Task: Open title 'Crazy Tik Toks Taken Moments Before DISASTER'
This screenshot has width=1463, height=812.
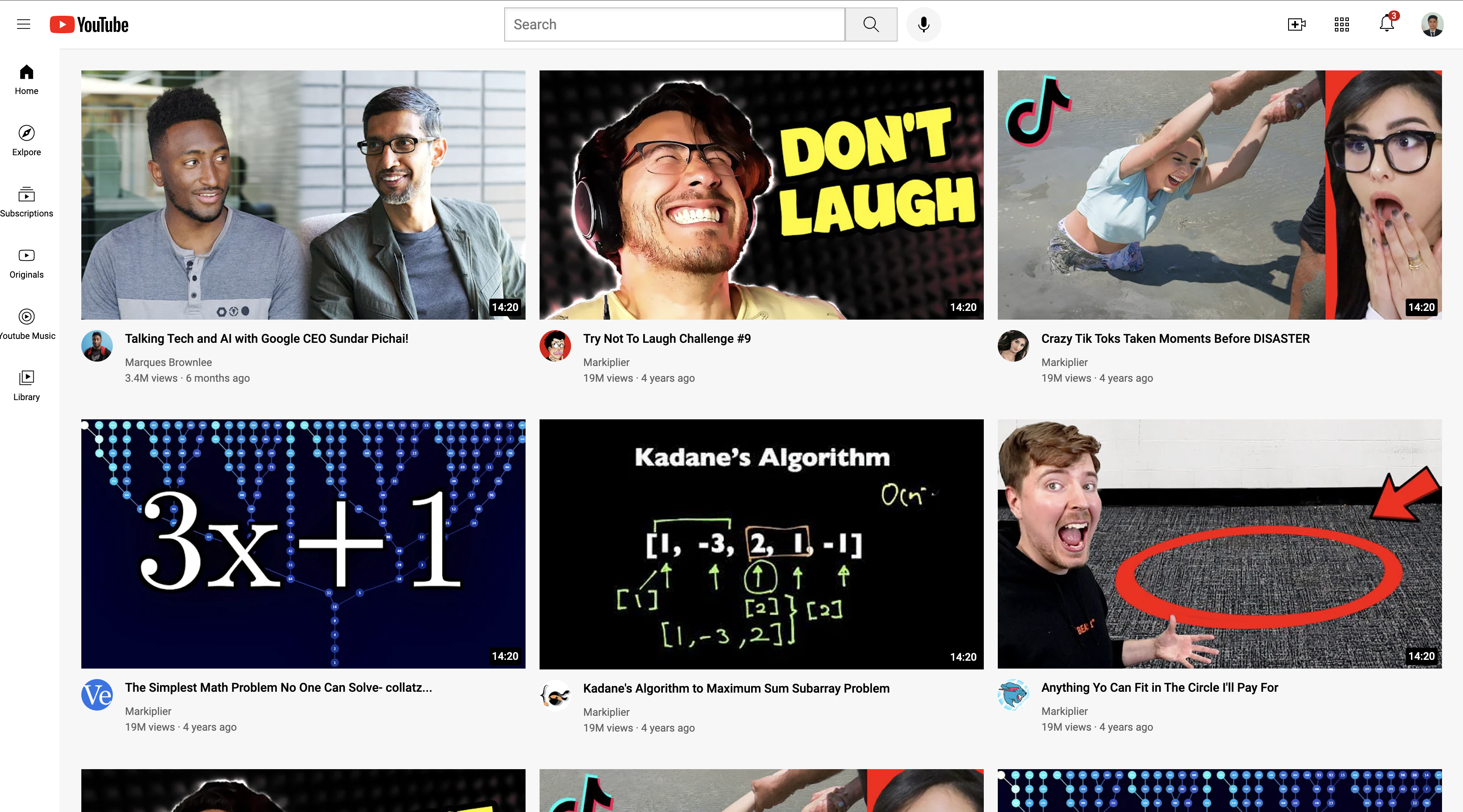Action: (1176, 339)
